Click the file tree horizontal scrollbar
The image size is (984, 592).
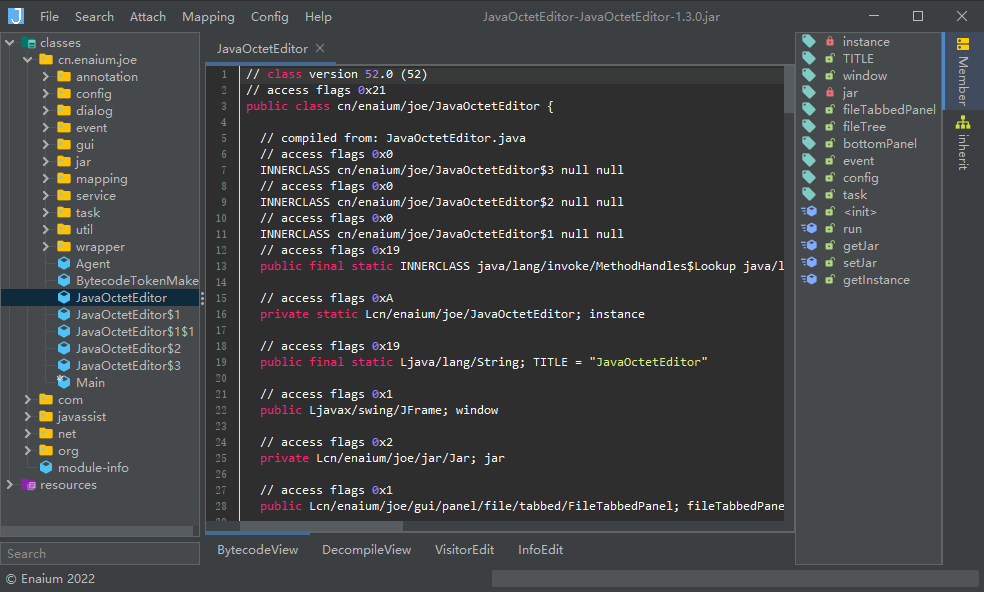97,529
